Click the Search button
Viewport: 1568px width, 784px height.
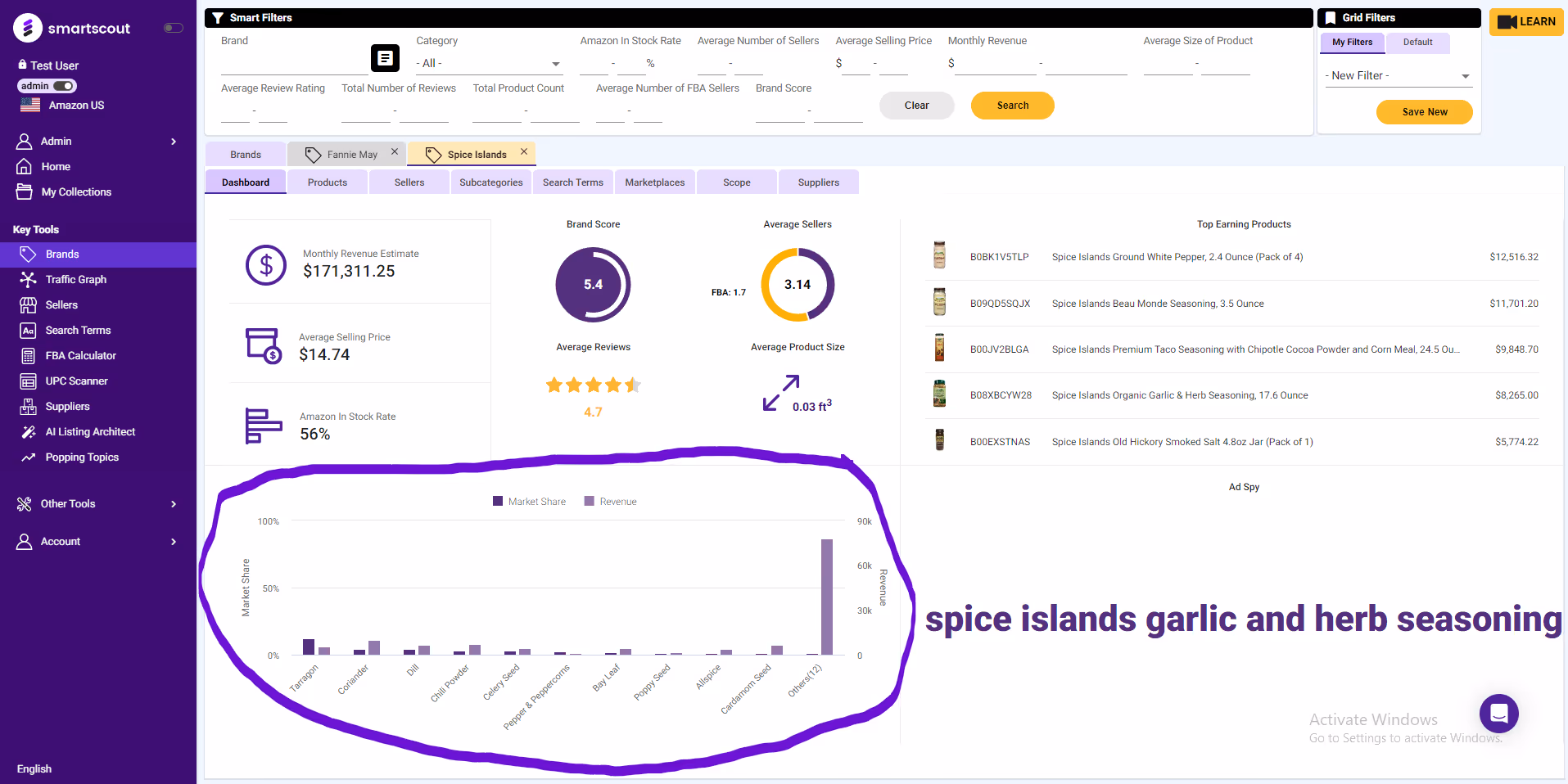point(1013,106)
